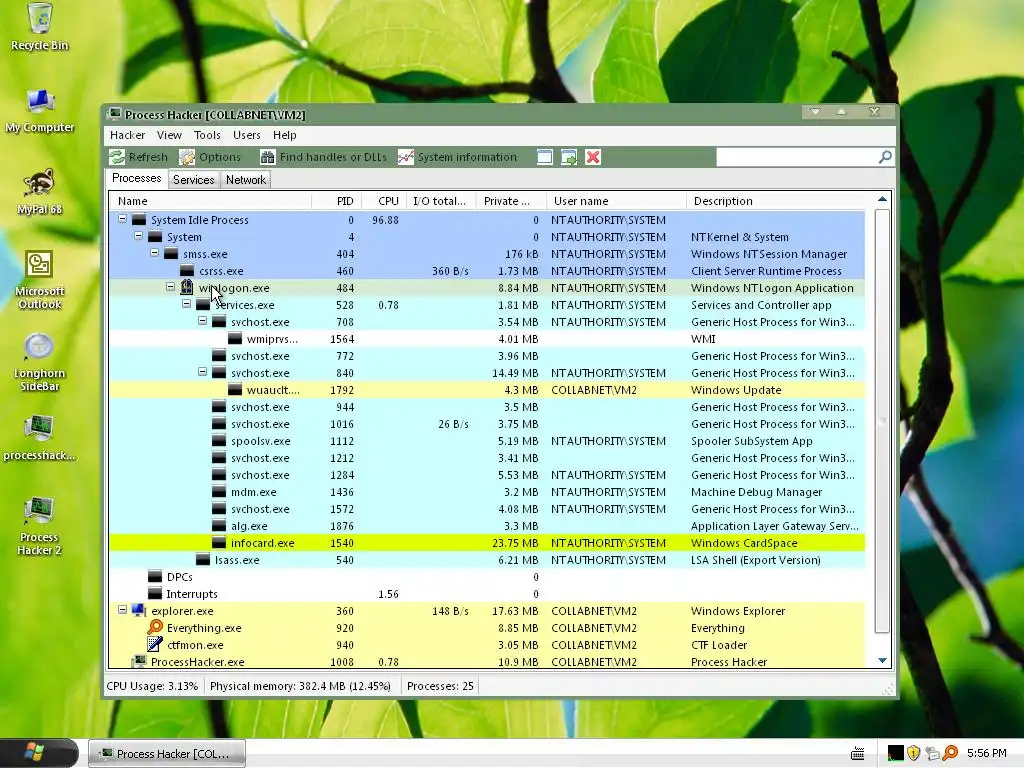
Task: Sort by User name column header
Action: [616, 201]
